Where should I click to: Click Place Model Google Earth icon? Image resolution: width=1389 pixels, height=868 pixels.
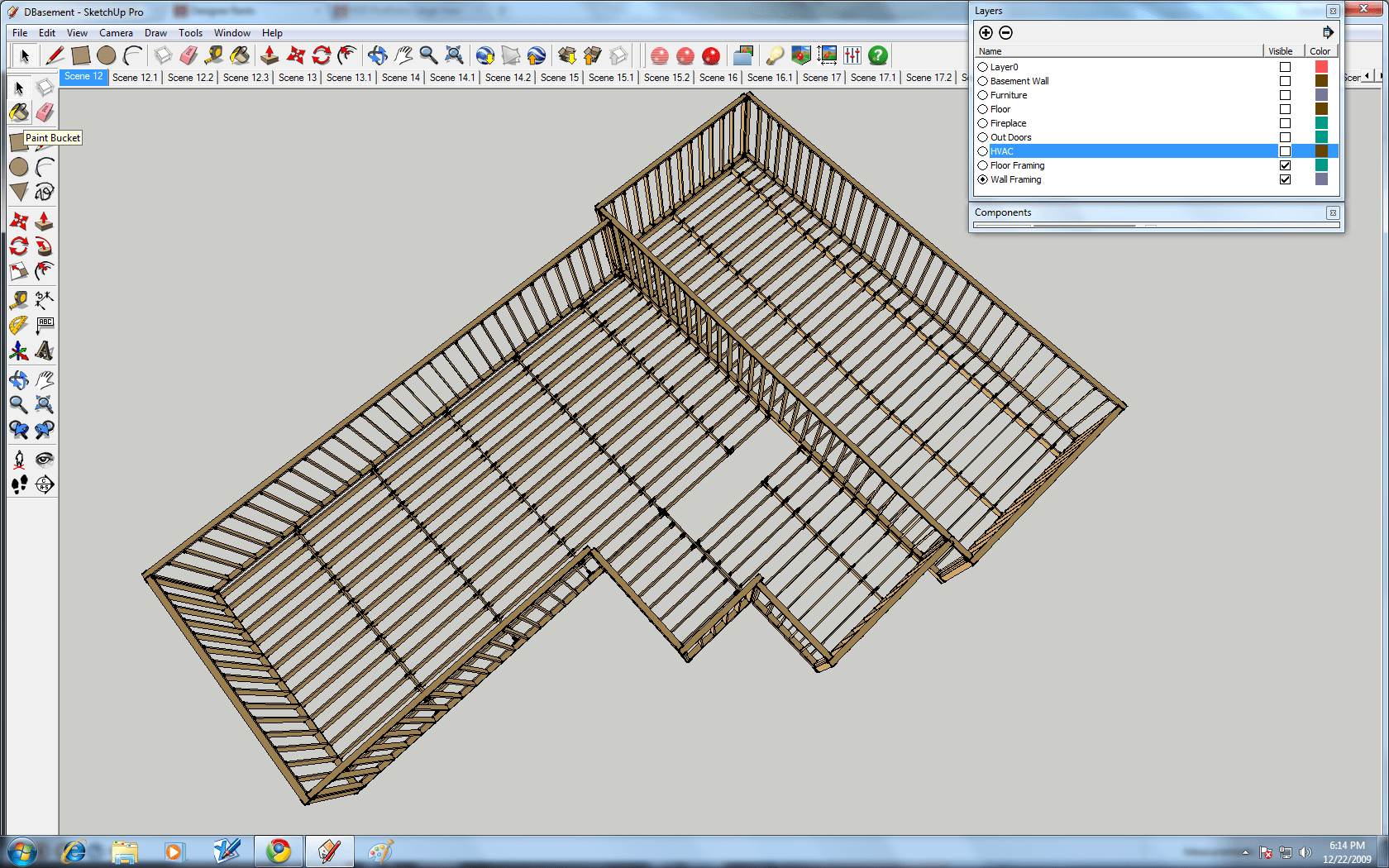coord(537,55)
